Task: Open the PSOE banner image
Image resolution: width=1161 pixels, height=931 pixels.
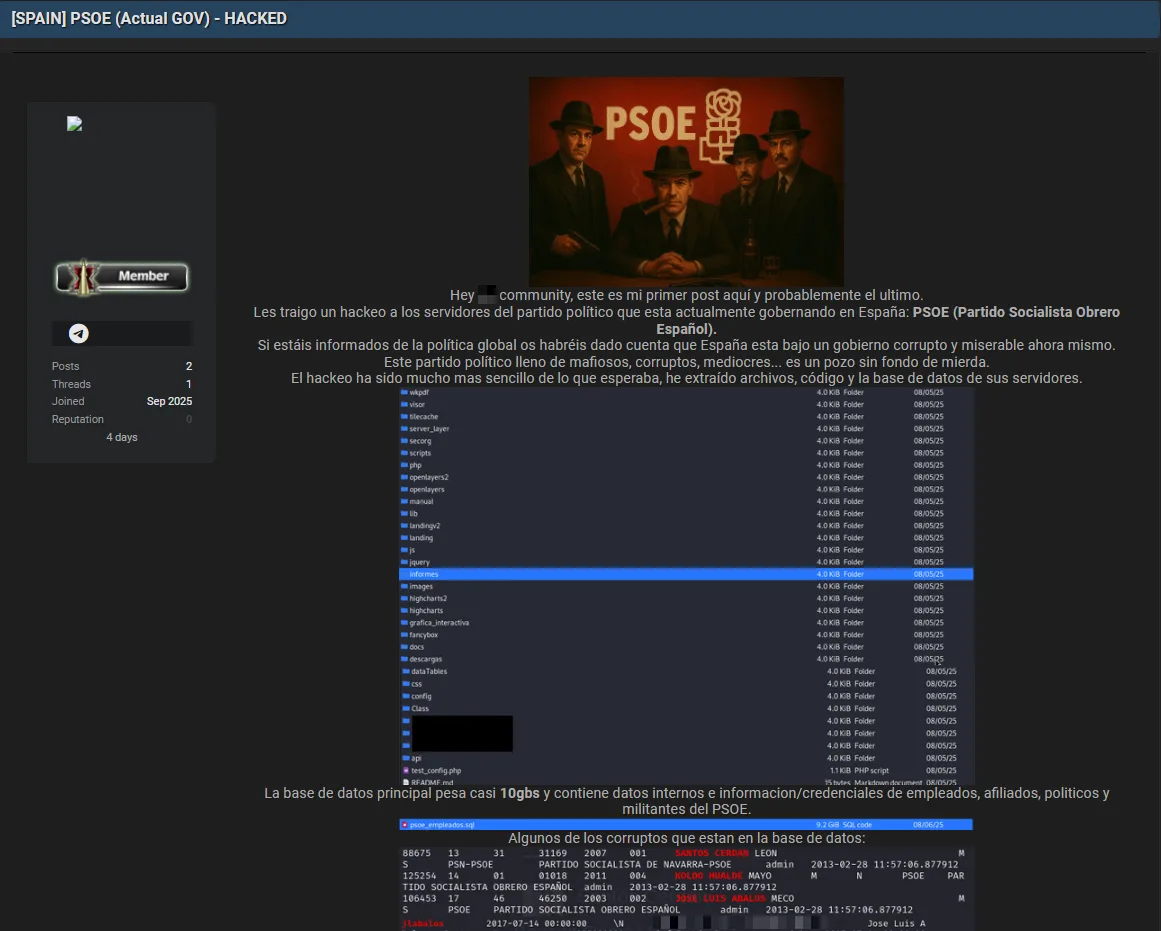Action: click(686, 182)
